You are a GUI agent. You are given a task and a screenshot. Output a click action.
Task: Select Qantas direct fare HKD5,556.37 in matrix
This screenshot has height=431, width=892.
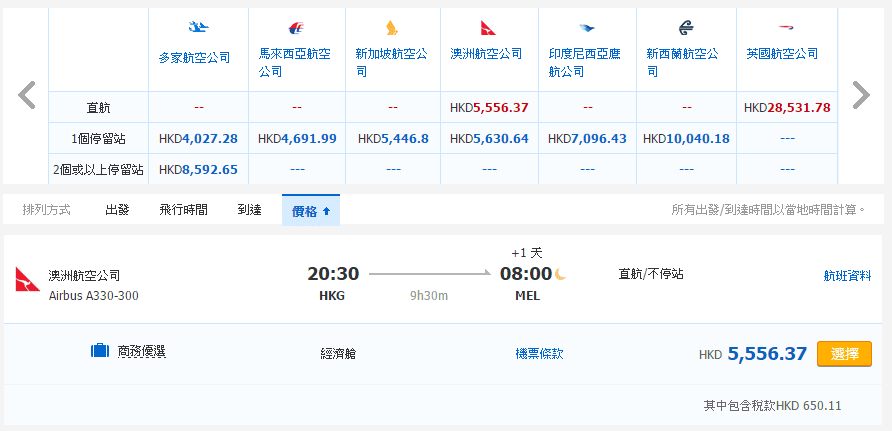(489, 107)
